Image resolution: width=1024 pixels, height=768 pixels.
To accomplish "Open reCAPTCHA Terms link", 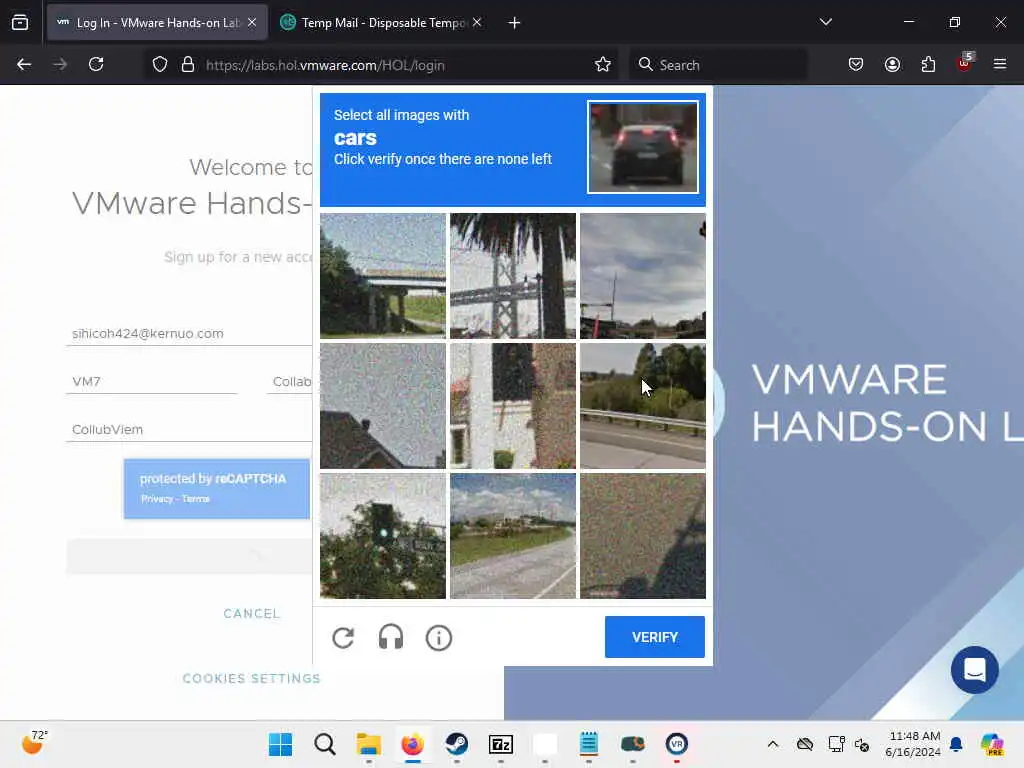I will tap(196, 499).
